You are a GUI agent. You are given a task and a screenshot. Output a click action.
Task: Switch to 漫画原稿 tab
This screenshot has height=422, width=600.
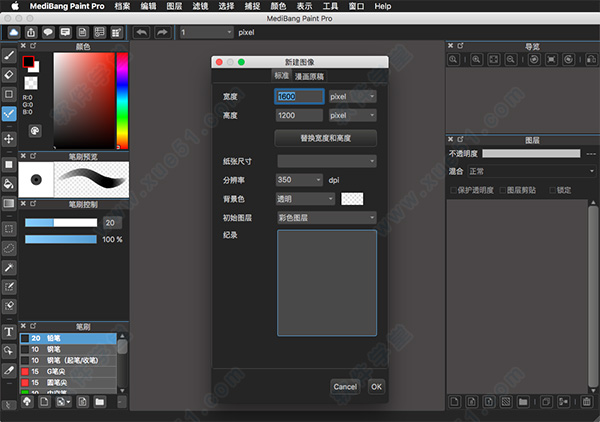pos(309,77)
